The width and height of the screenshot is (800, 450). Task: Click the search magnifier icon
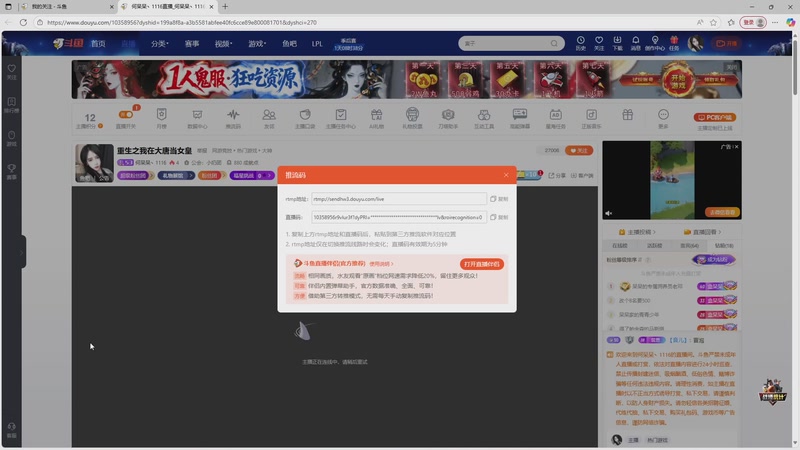(554, 43)
